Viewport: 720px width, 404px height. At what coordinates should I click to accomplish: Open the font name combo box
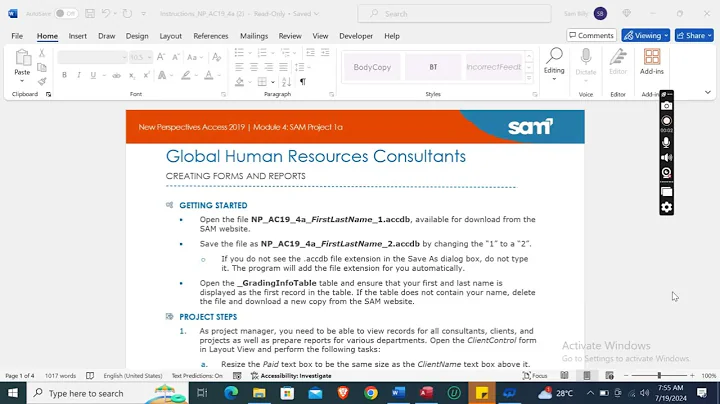[92, 57]
